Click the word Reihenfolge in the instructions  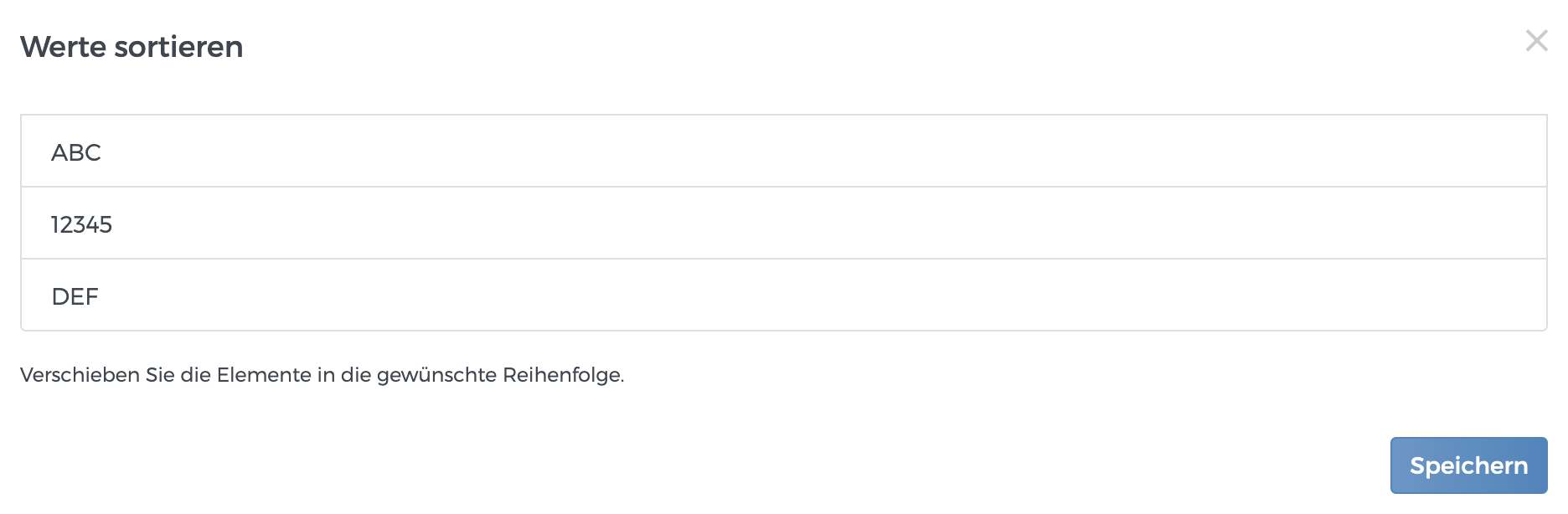[x=562, y=375]
